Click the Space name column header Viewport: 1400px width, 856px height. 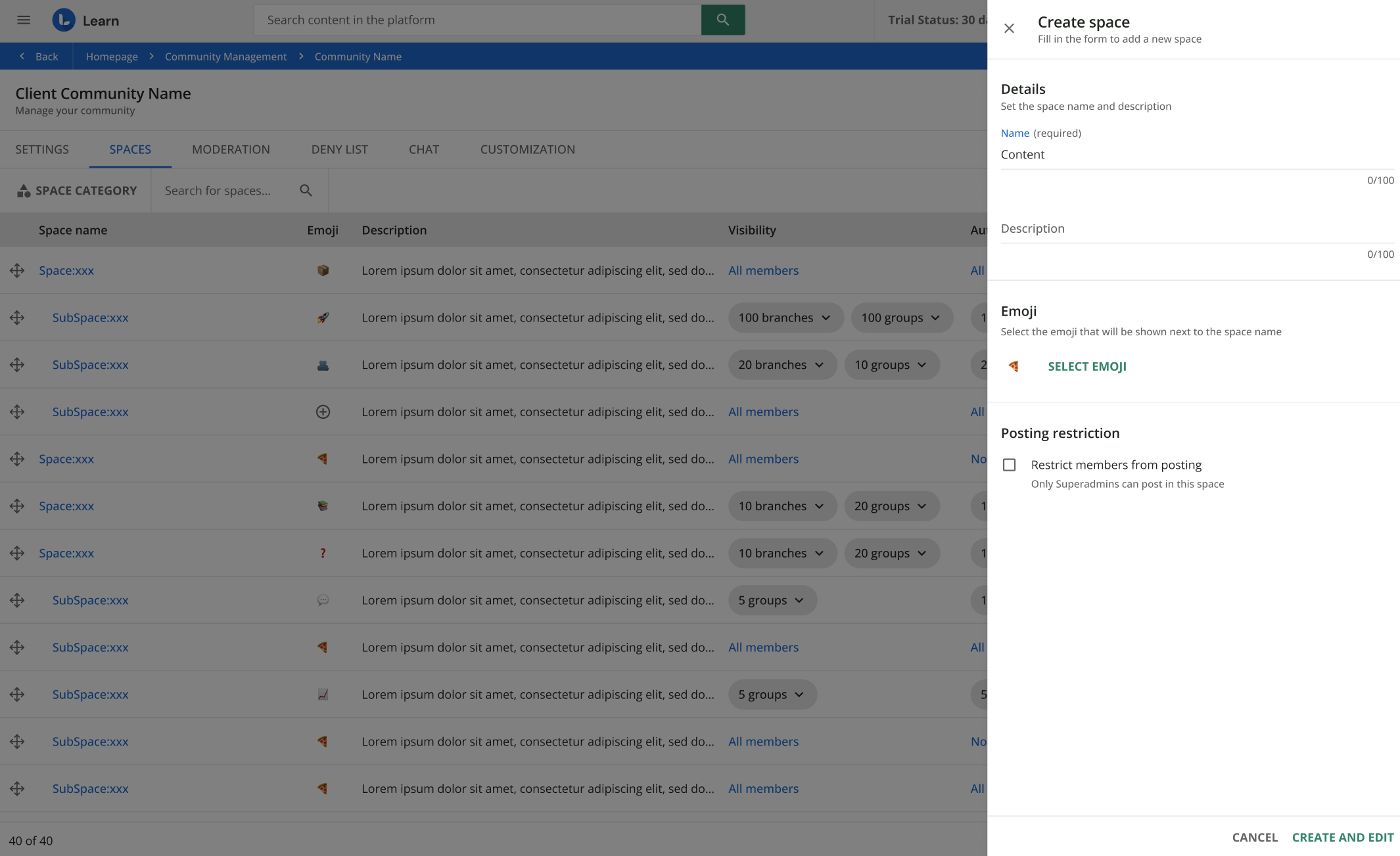(x=73, y=230)
